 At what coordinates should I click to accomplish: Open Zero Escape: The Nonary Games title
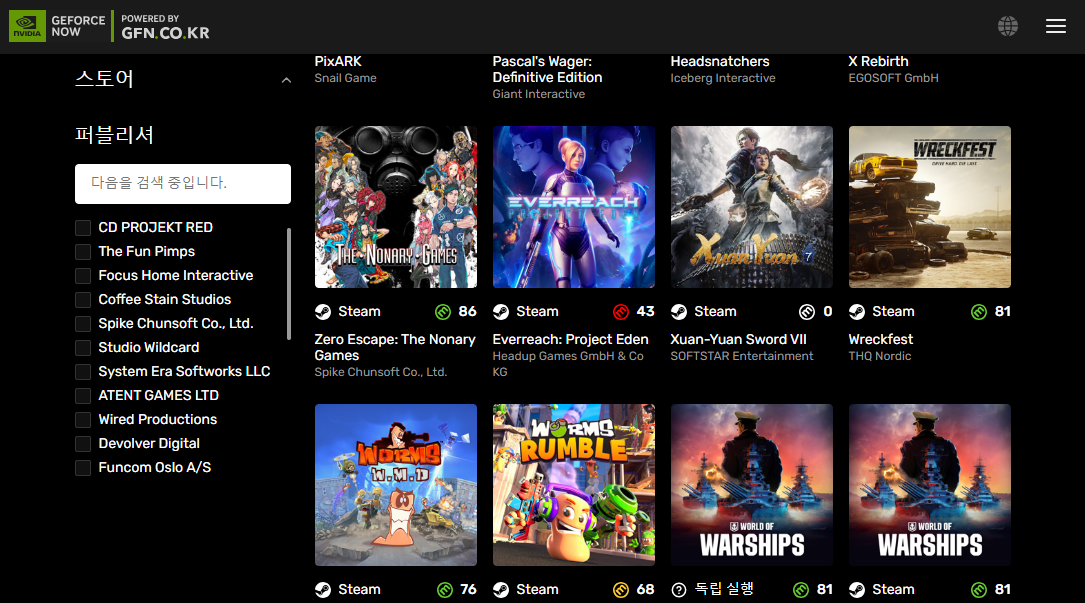(x=395, y=348)
